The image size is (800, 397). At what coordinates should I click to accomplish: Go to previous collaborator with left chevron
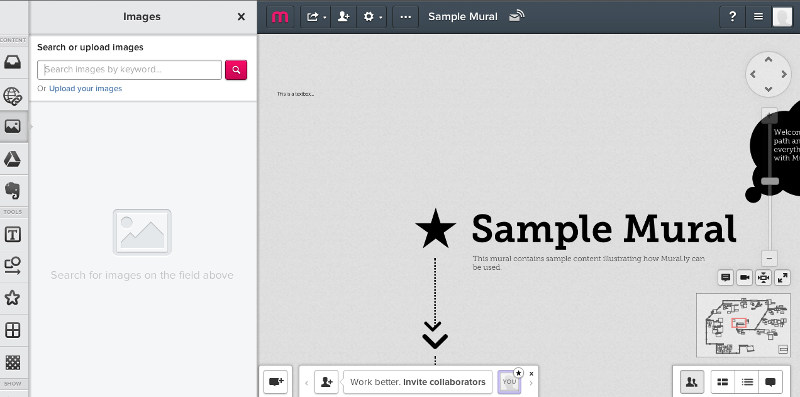pyautogui.click(x=307, y=383)
